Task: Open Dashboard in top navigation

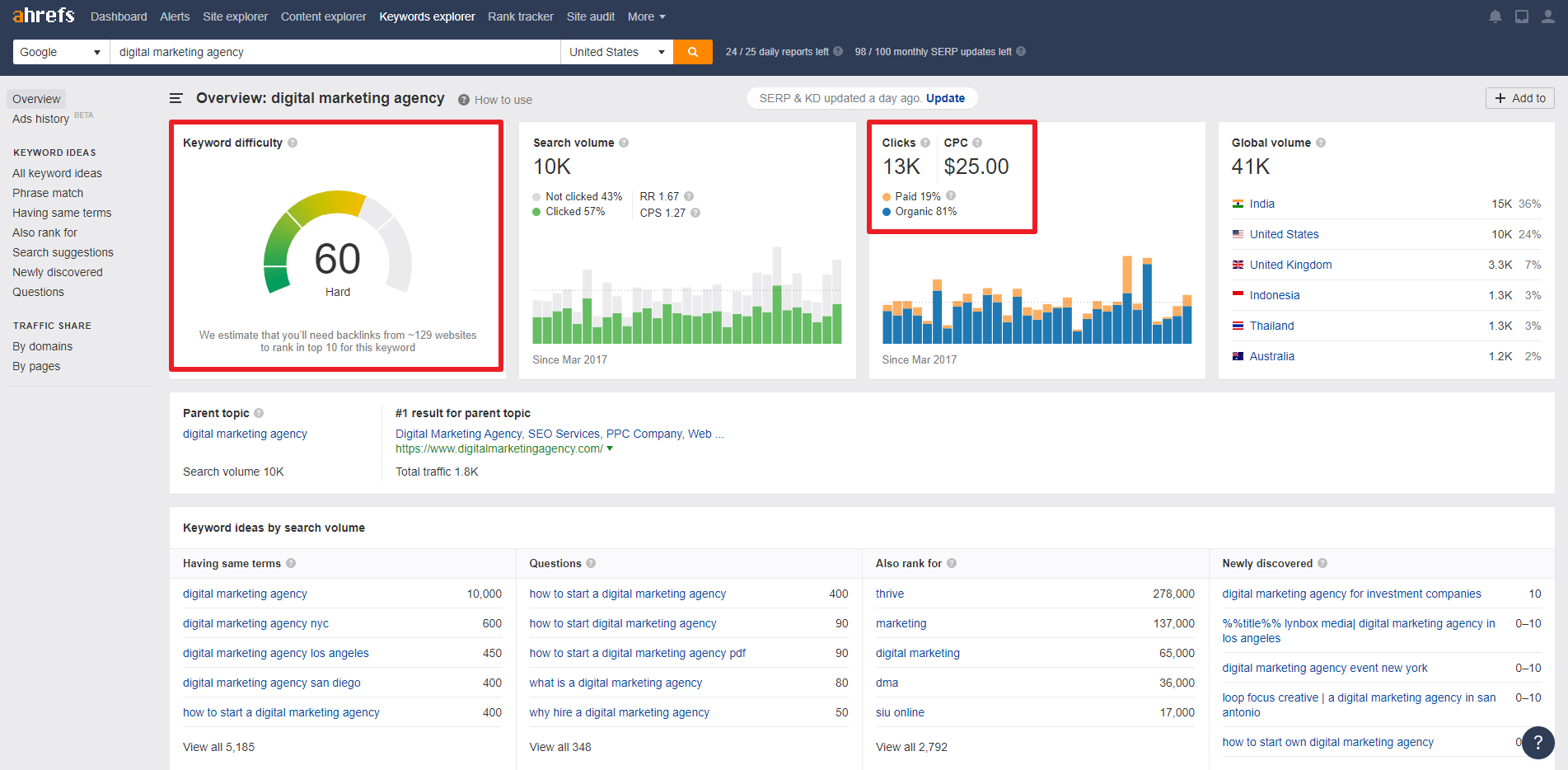Action: (119, 16)
